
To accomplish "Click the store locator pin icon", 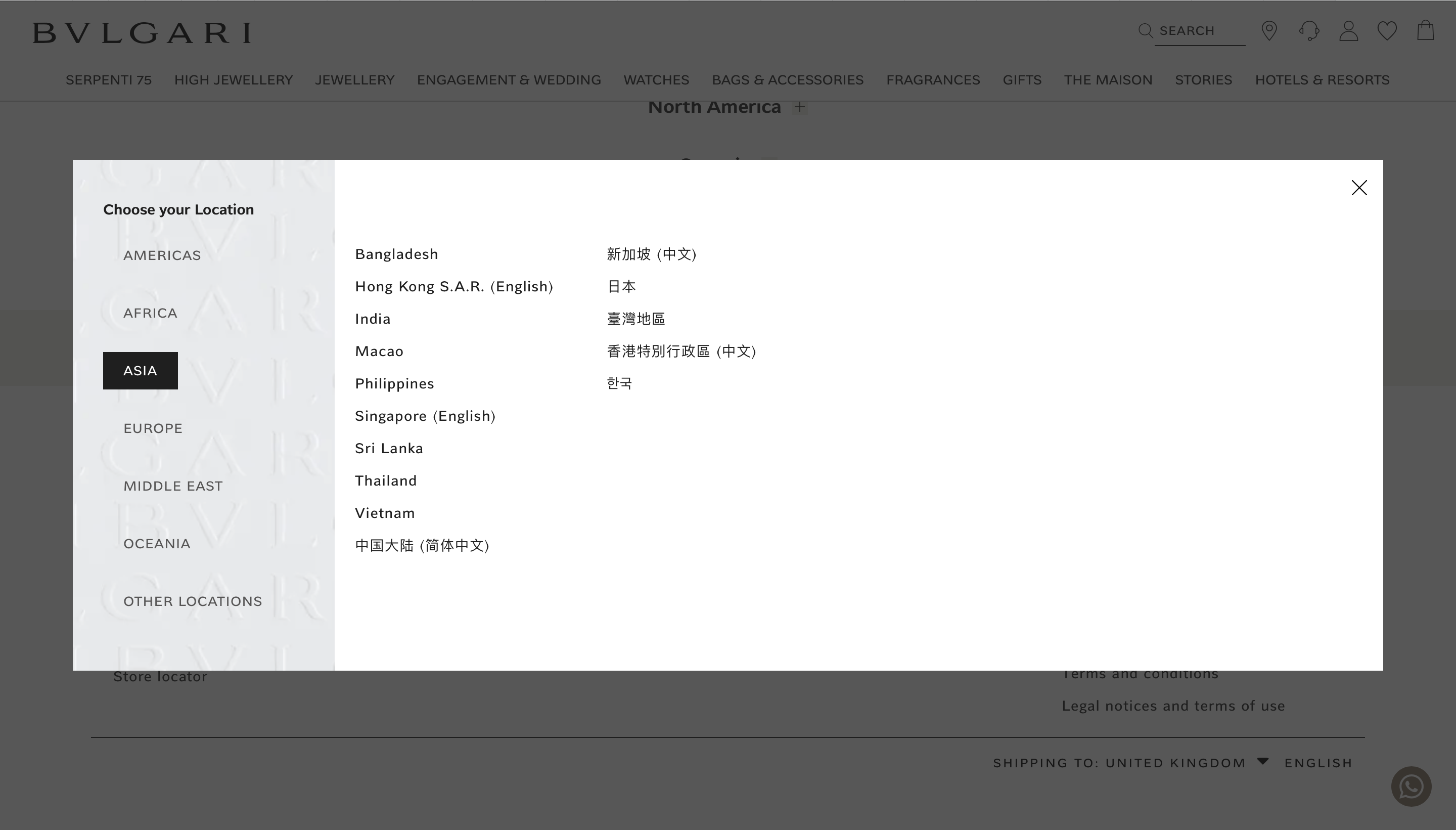I will [1269, 31].
